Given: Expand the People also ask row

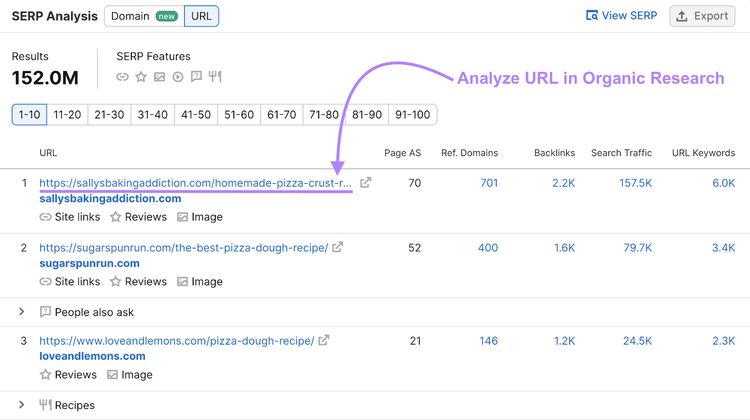Looking at the screenshot, I should [x=22, y=312].
